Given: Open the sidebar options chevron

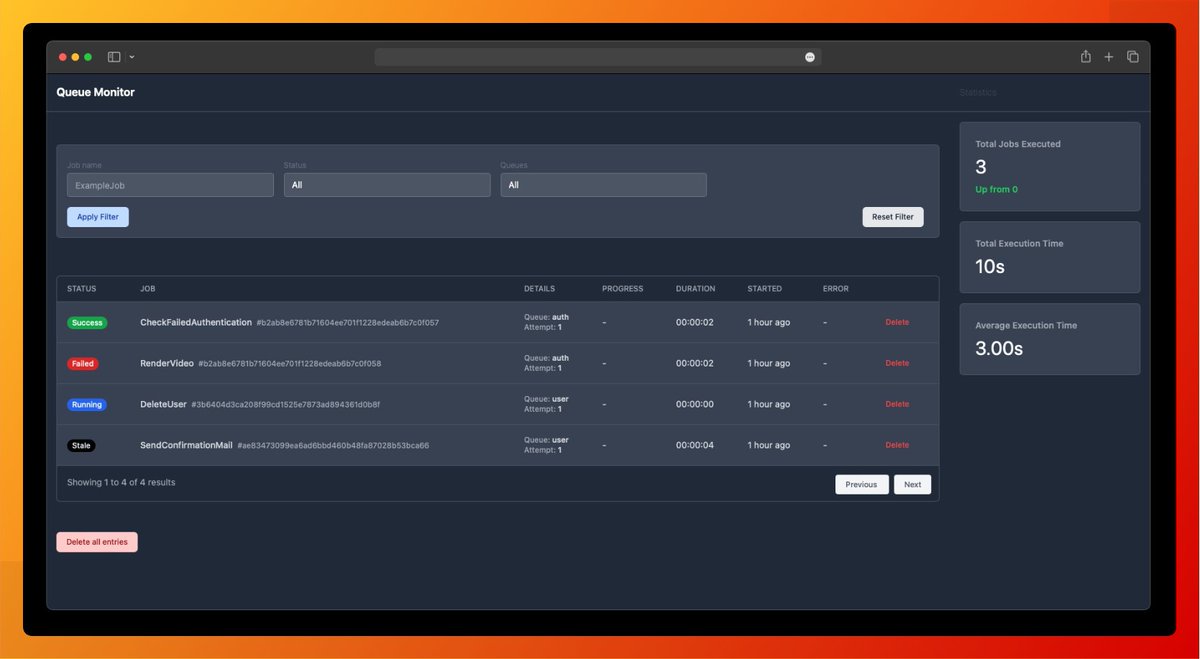Looking at the screenshot, I should (x=132, y=57).
